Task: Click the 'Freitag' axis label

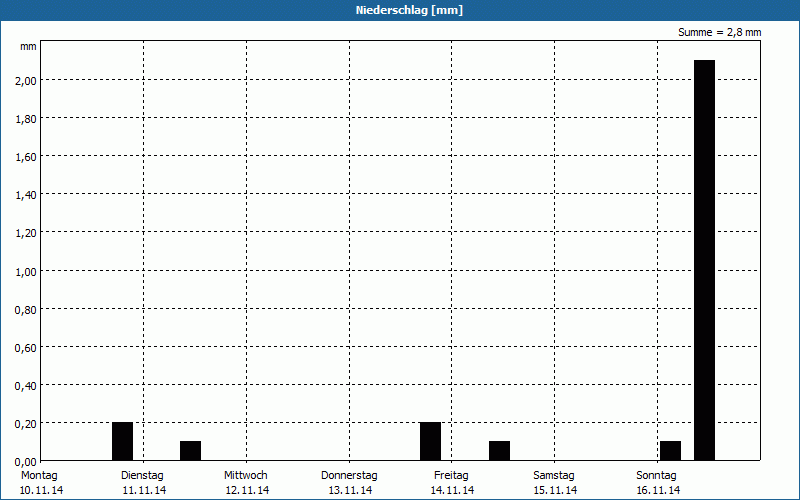Action: point(451,476)
